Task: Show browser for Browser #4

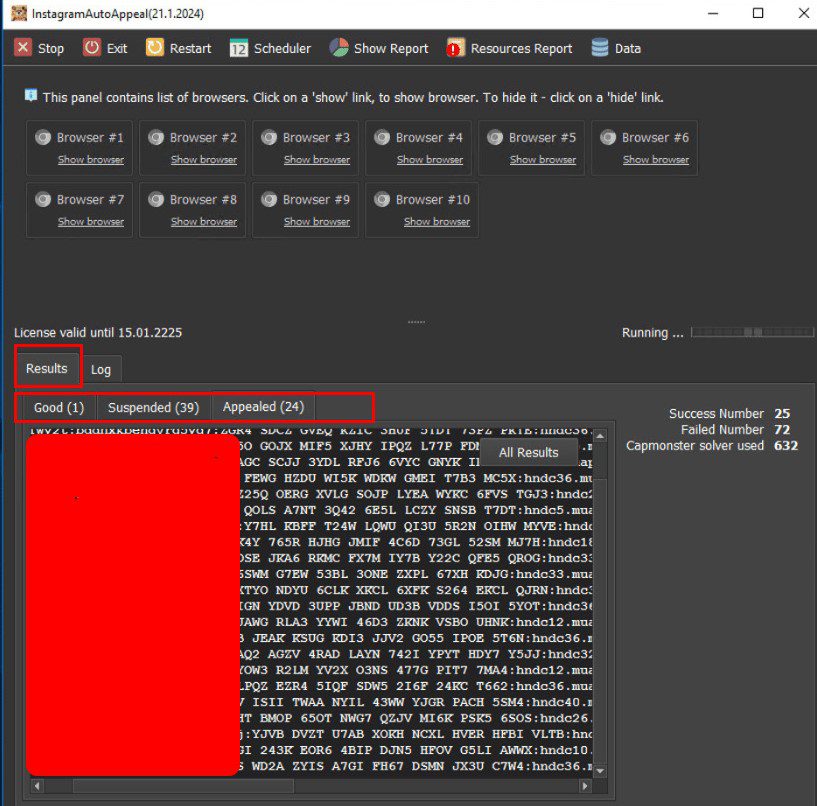Action: pos(430,159)
